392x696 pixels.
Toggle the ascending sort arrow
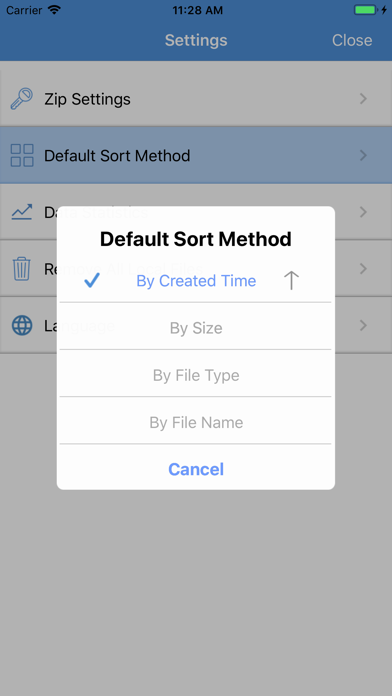click(291, 281)
